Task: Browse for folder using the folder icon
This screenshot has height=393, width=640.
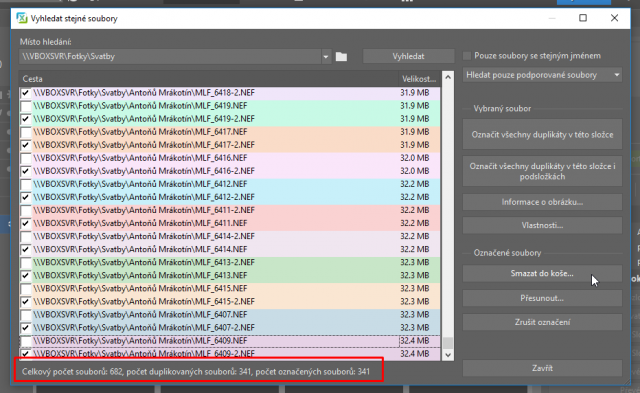Action: click(341, 57)
